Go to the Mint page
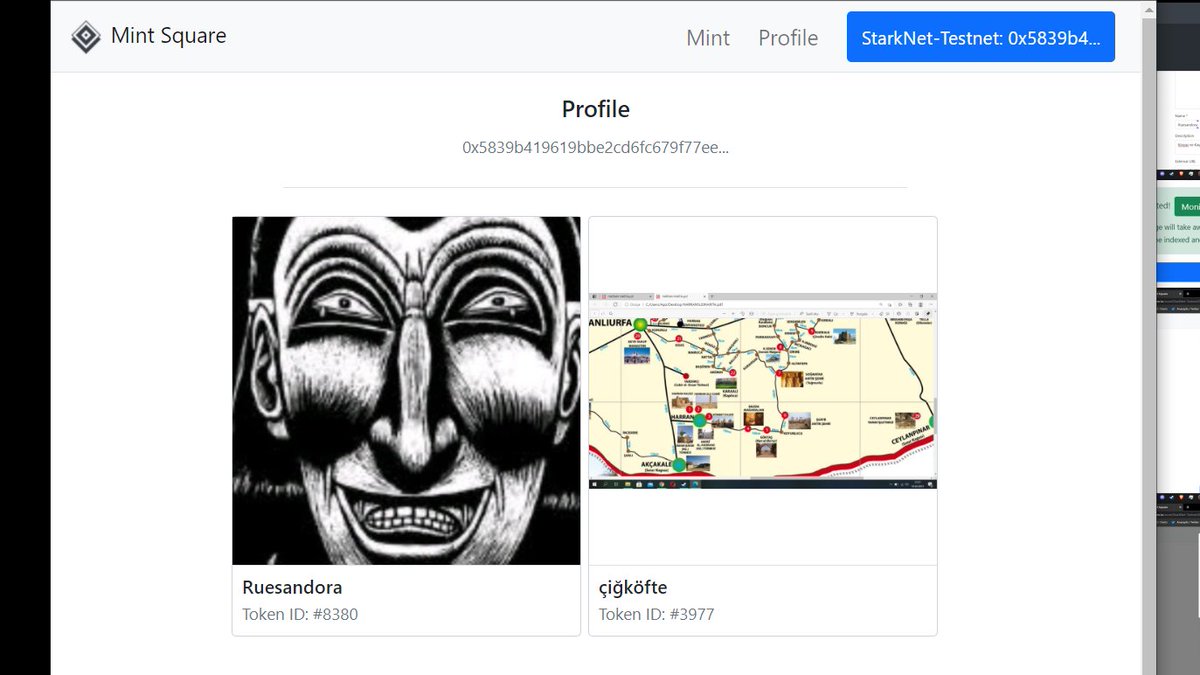1200x675 pixels. coord(708,38)
